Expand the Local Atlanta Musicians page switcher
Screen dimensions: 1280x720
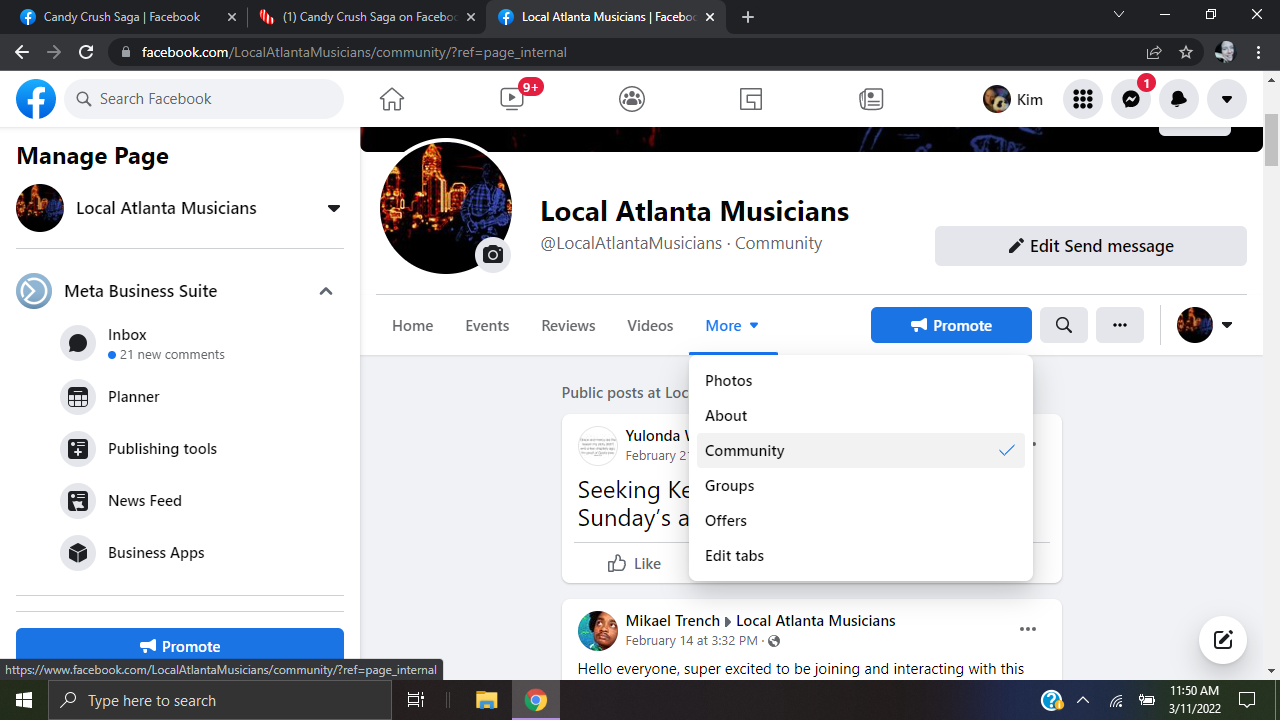point(334,208)
